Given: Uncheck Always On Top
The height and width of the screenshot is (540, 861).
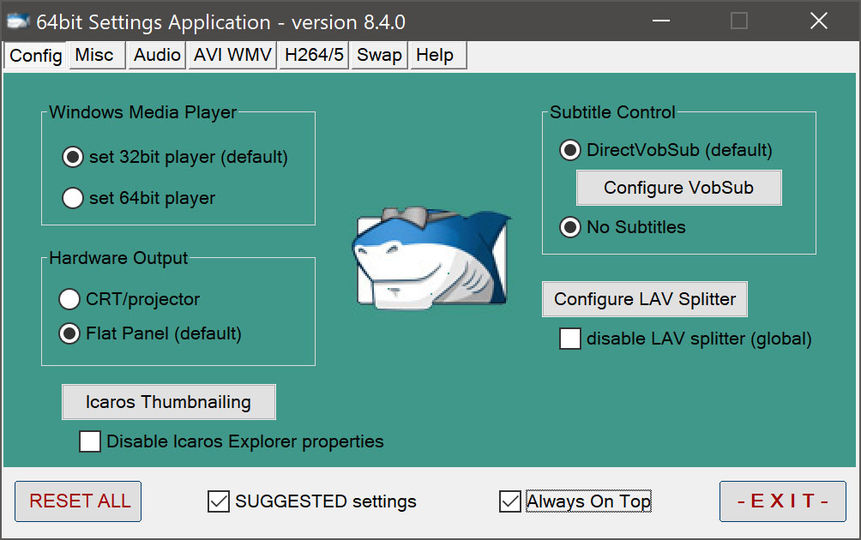Looking at the screenshot, I should [x=510, y=502].
